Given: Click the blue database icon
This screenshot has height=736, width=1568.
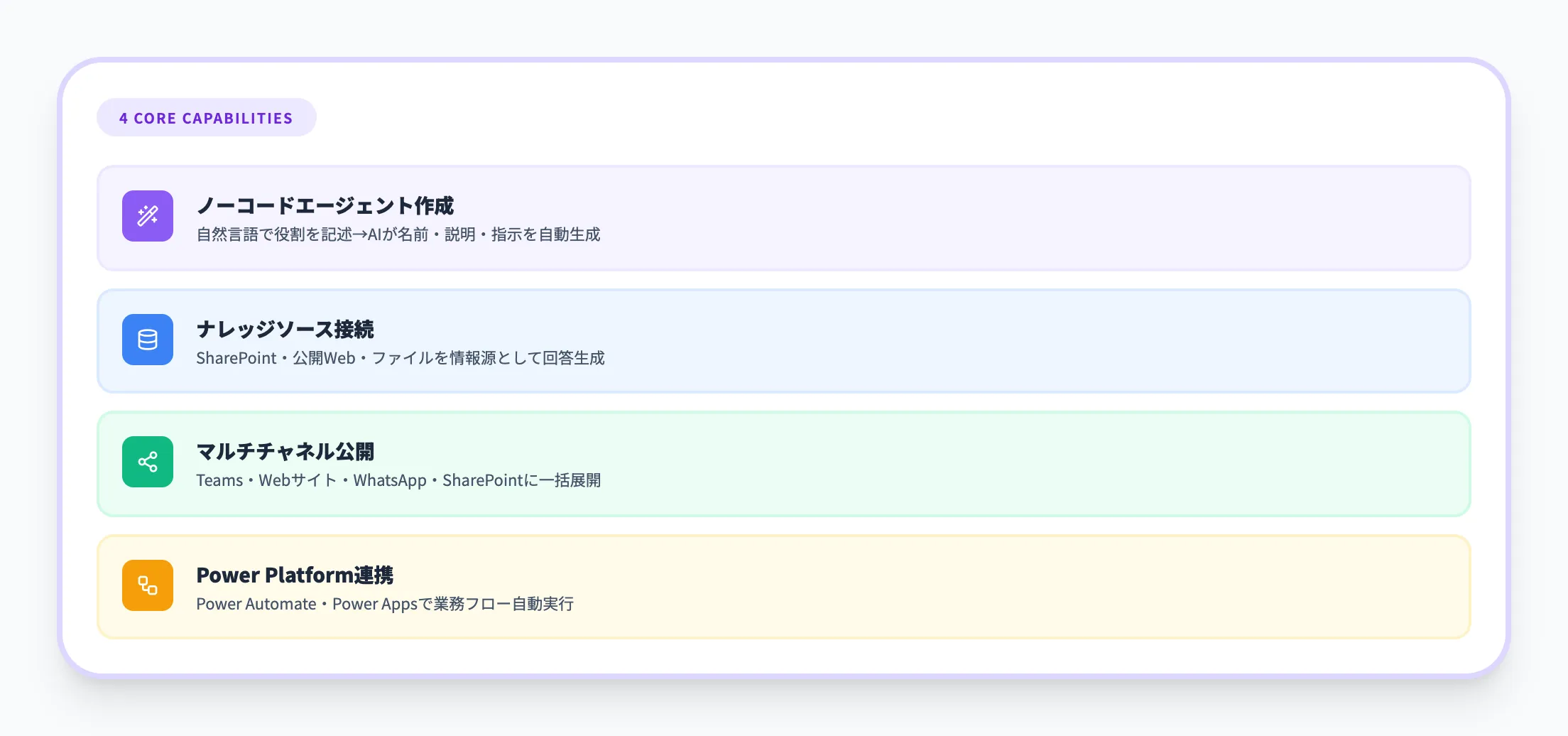Looking at the screenshot, I should 148,340.
